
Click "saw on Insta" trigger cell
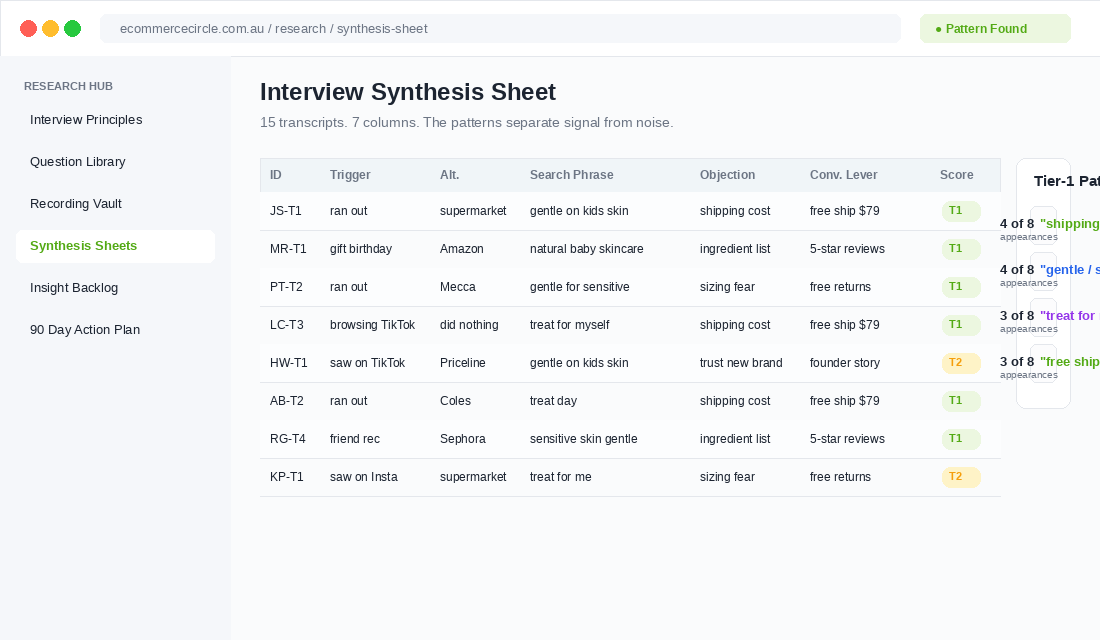click(x=363, y=476)
